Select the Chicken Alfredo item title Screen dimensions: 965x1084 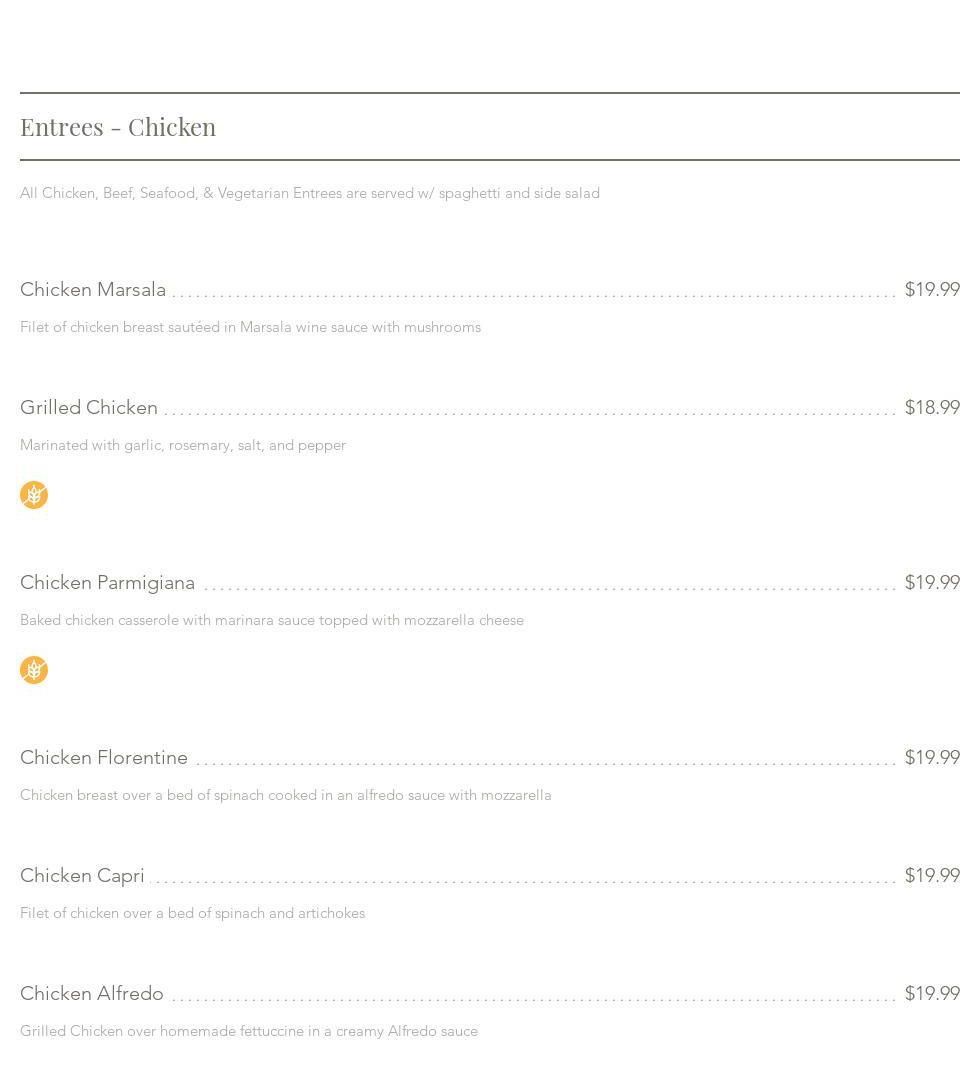pyautogui.click(x=92, y=993)
